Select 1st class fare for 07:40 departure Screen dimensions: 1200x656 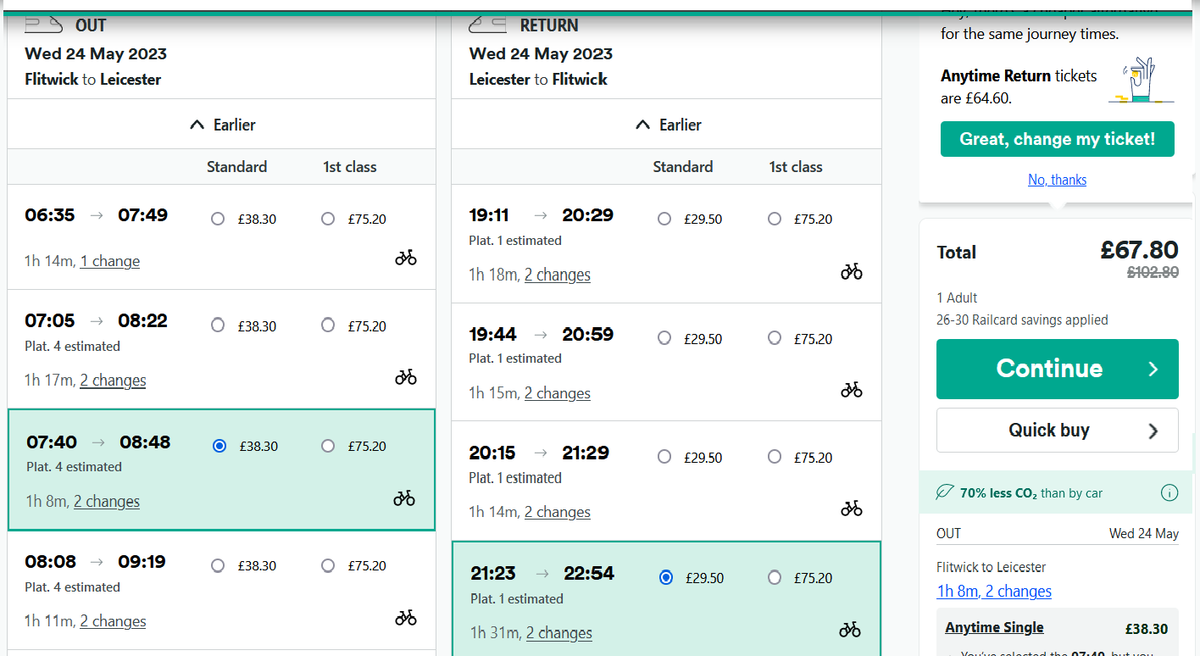(328, 446)
